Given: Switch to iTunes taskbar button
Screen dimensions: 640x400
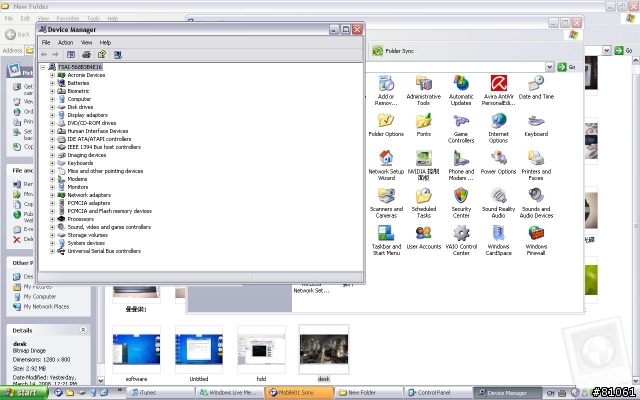Looking at the screenshot, I should coord(160,393).
